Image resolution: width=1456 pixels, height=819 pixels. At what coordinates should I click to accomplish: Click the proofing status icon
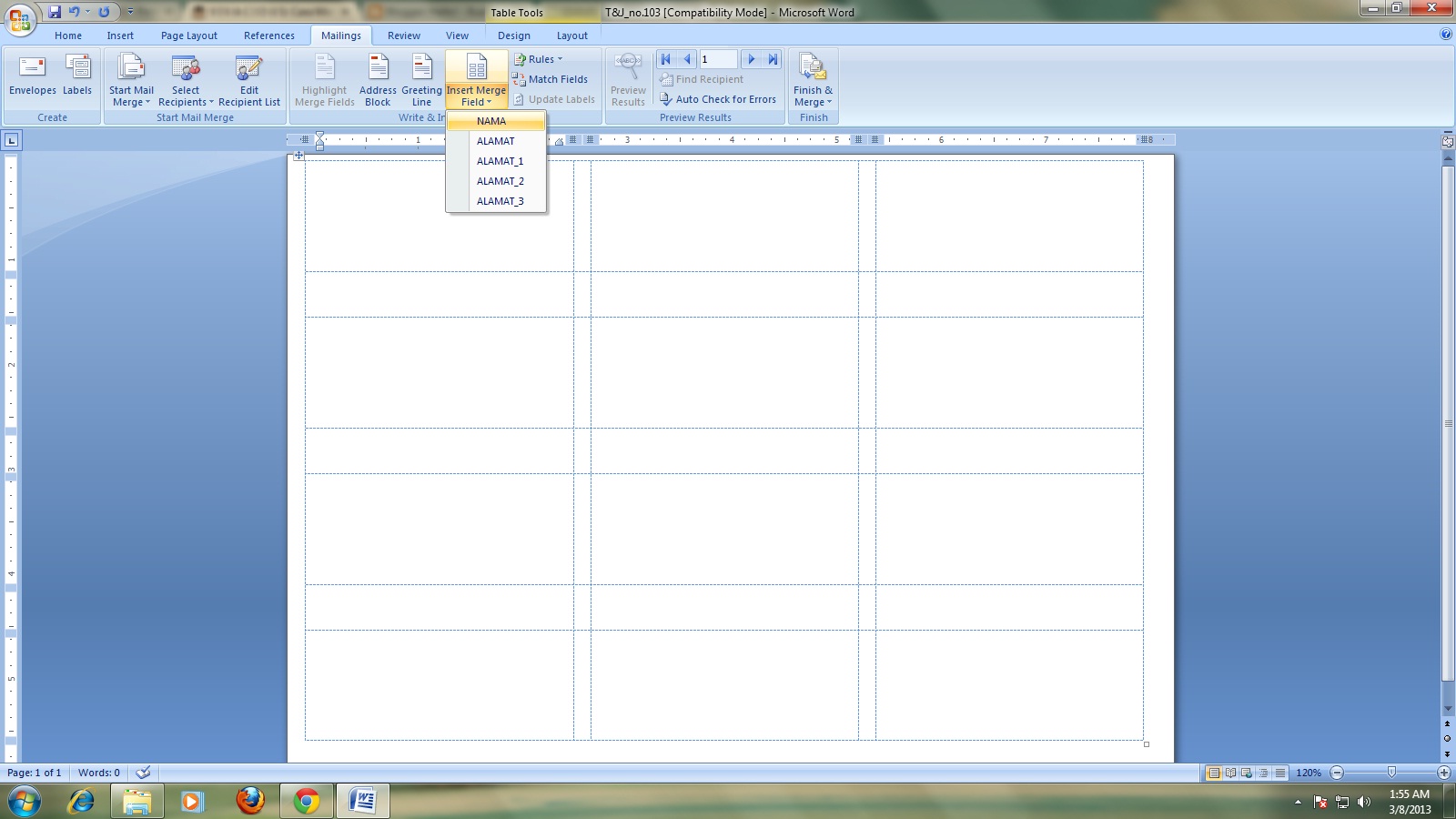click(143, 773)
